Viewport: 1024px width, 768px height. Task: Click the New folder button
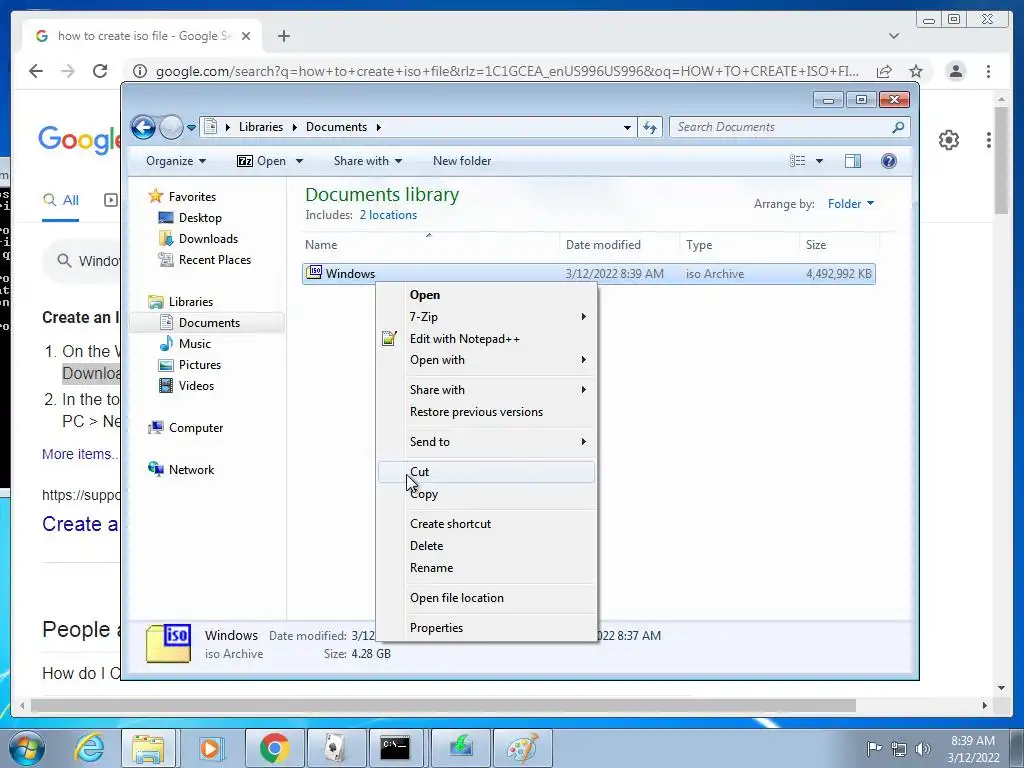click(462, 161)
